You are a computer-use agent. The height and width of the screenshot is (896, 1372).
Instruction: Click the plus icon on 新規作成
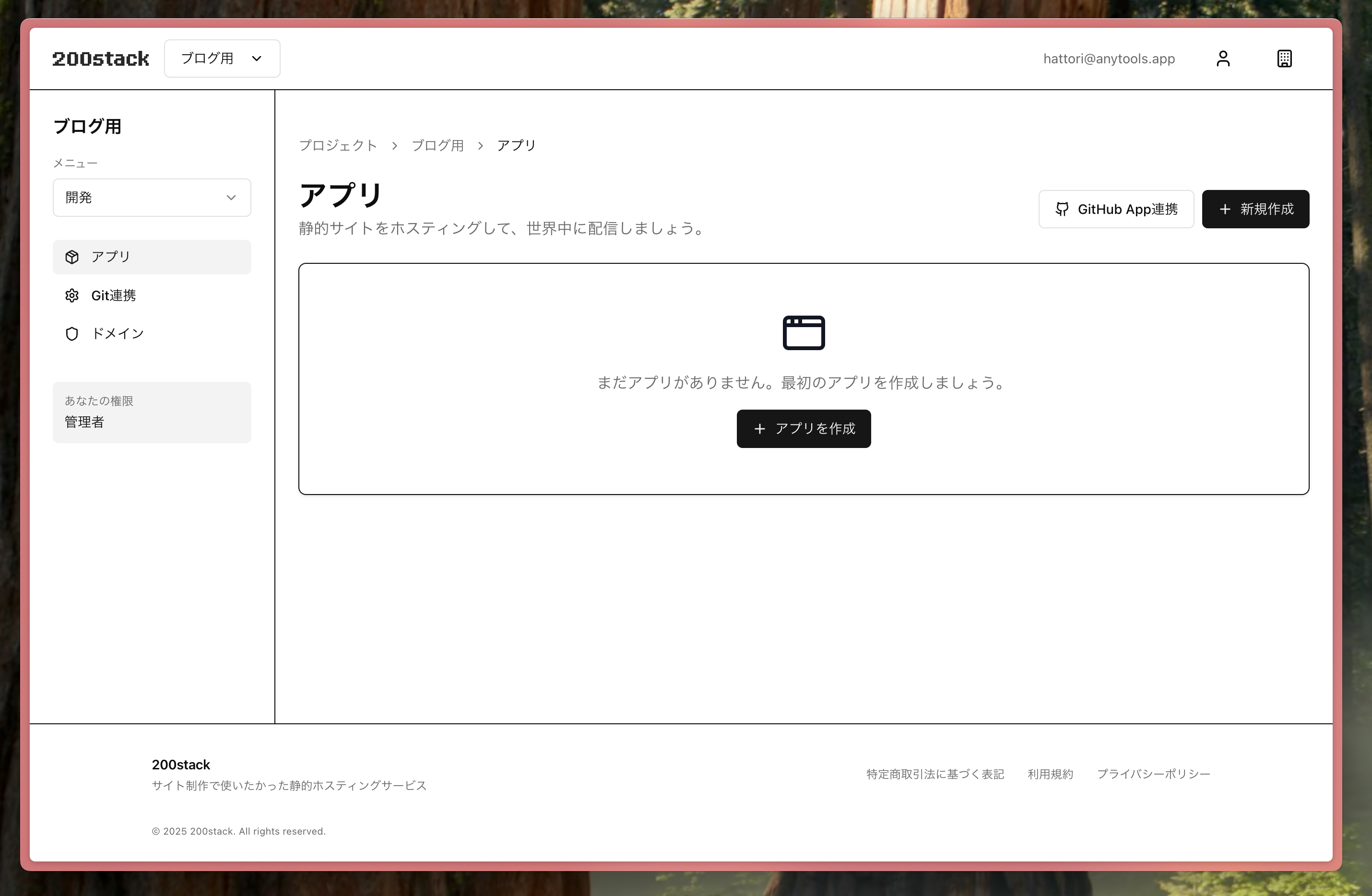tap(1225, 209)
